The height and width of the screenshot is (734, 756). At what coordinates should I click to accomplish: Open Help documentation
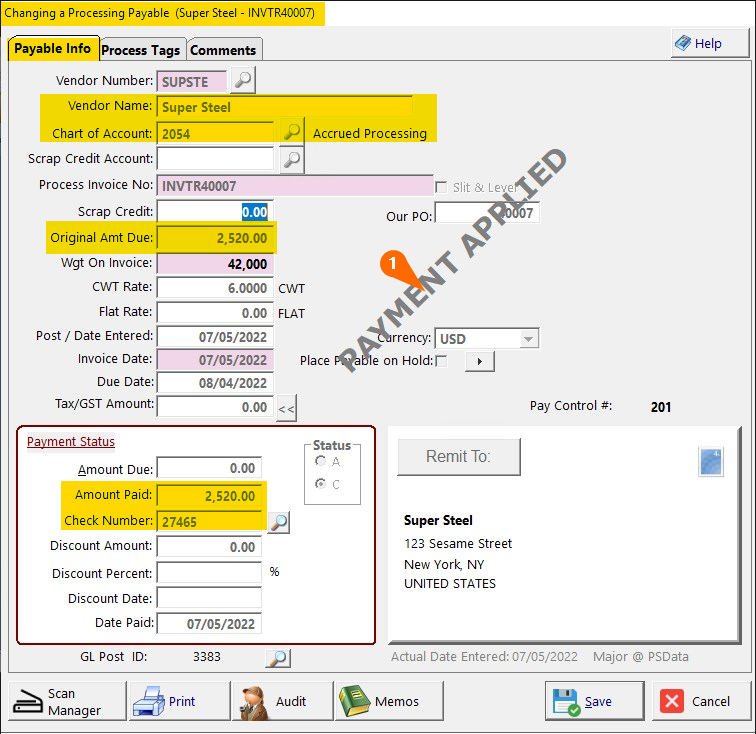(710, 43)
